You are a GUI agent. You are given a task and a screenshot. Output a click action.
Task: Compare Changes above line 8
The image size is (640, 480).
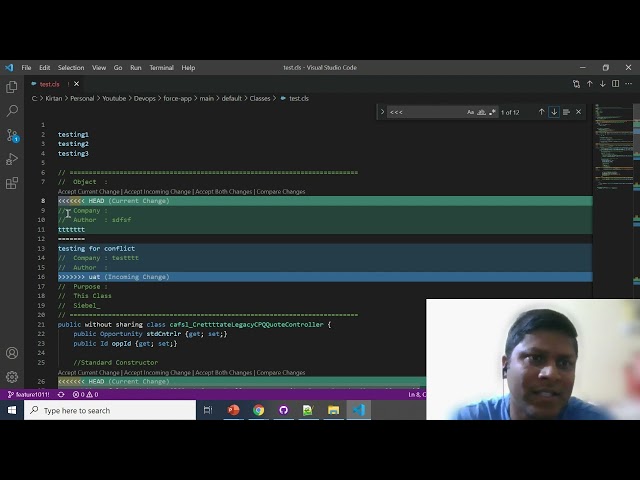click(281, 191)
